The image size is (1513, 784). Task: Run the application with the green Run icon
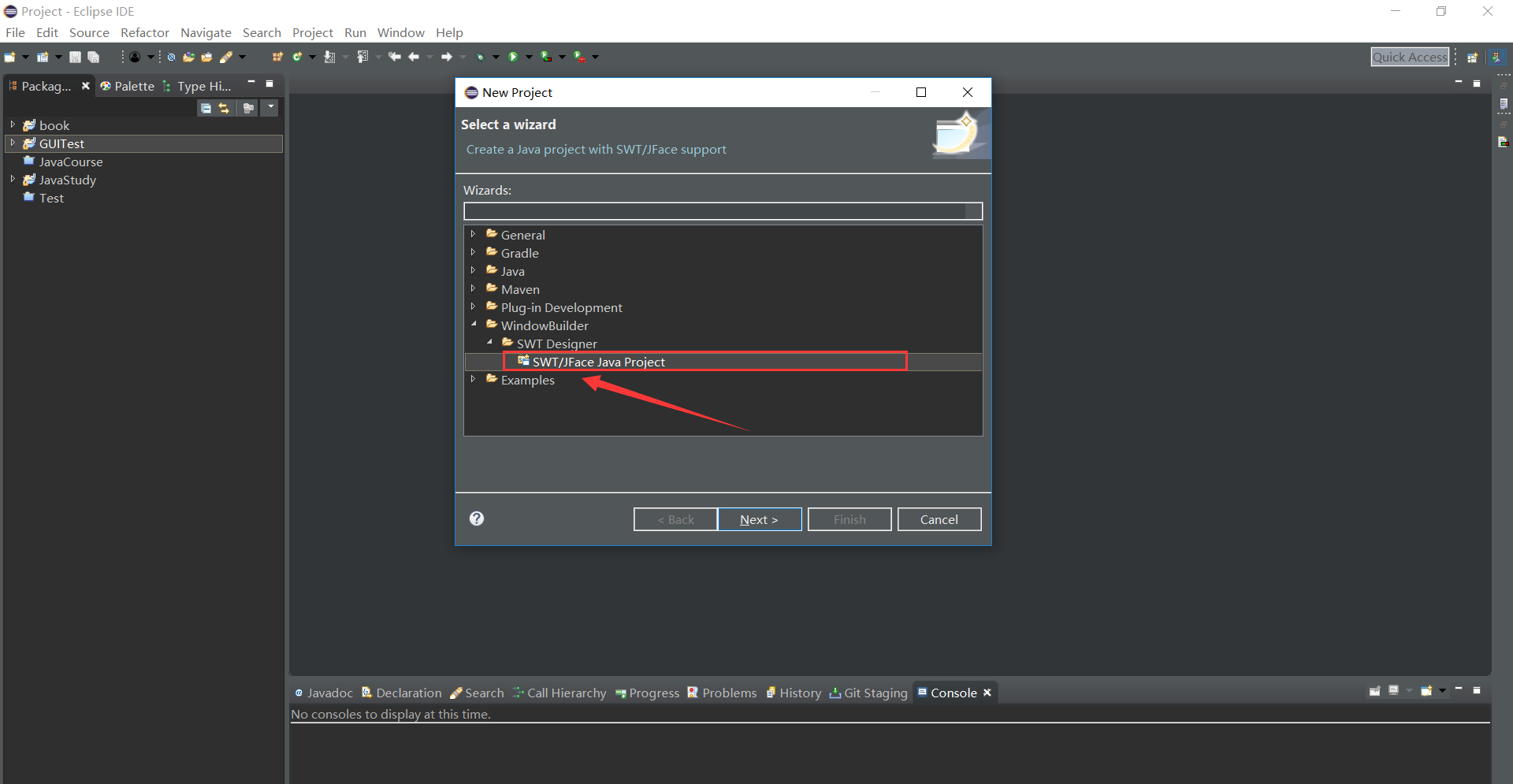coord(512,56)
